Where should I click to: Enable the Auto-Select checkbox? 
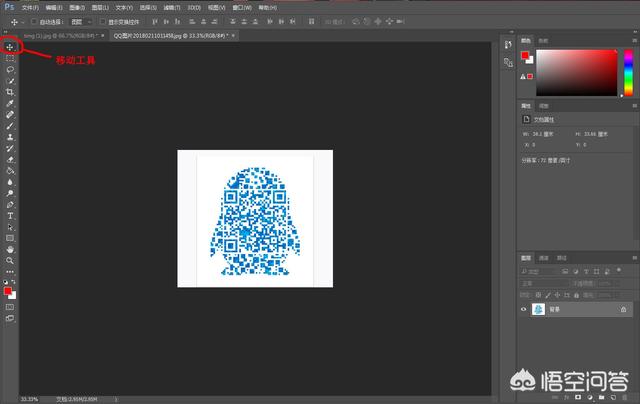(34, 22)
